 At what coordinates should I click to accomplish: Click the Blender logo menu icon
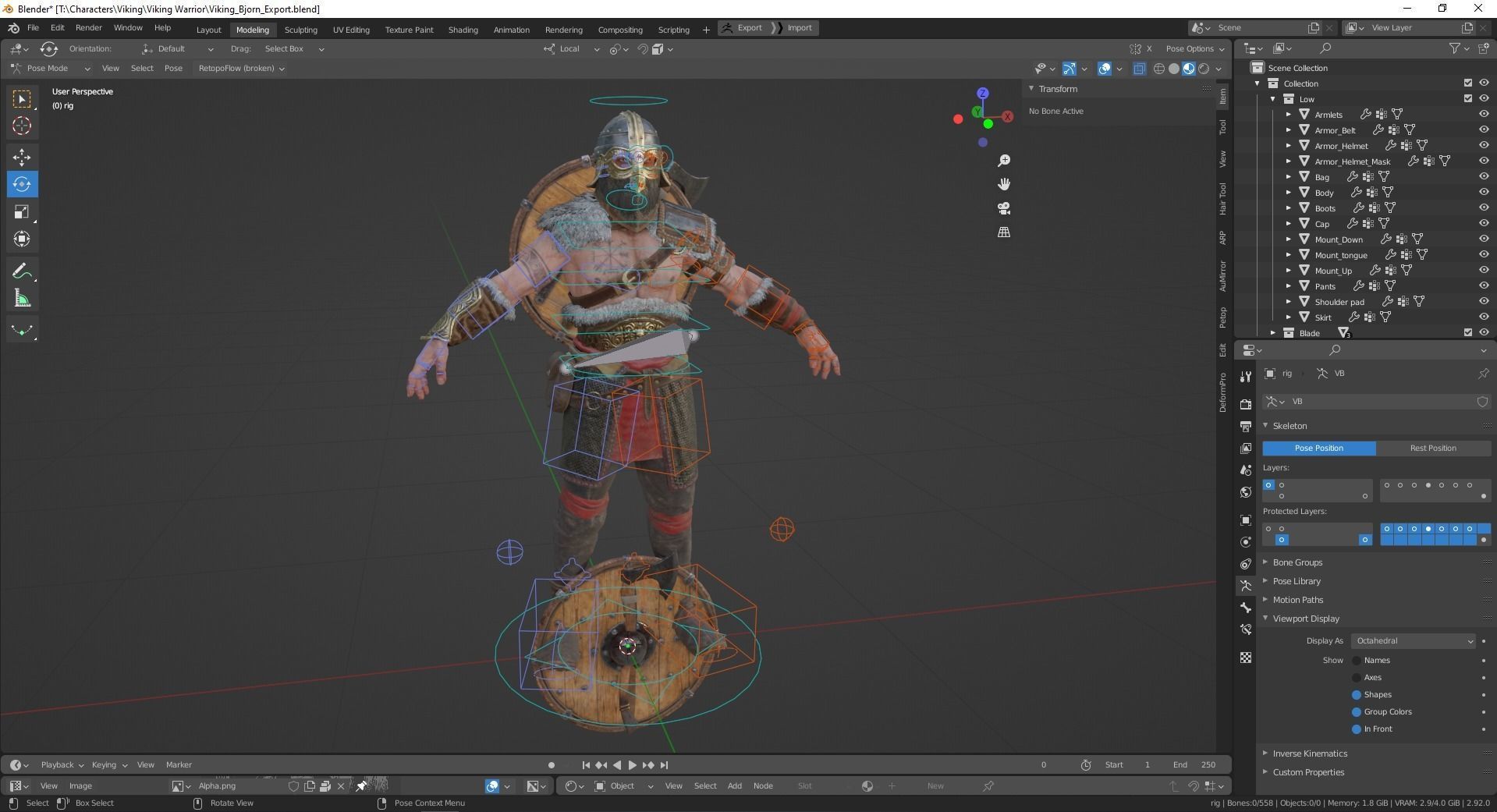coord(13,28)
